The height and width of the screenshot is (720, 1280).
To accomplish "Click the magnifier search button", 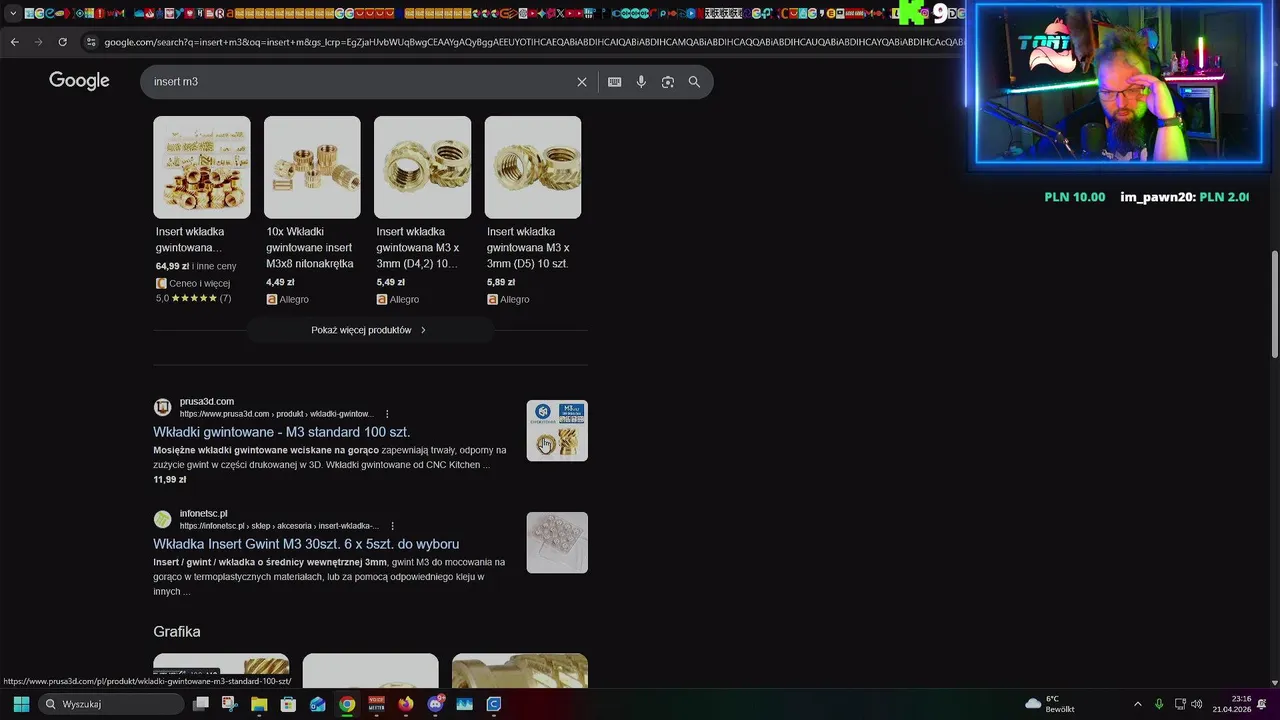I will point(694,82).
